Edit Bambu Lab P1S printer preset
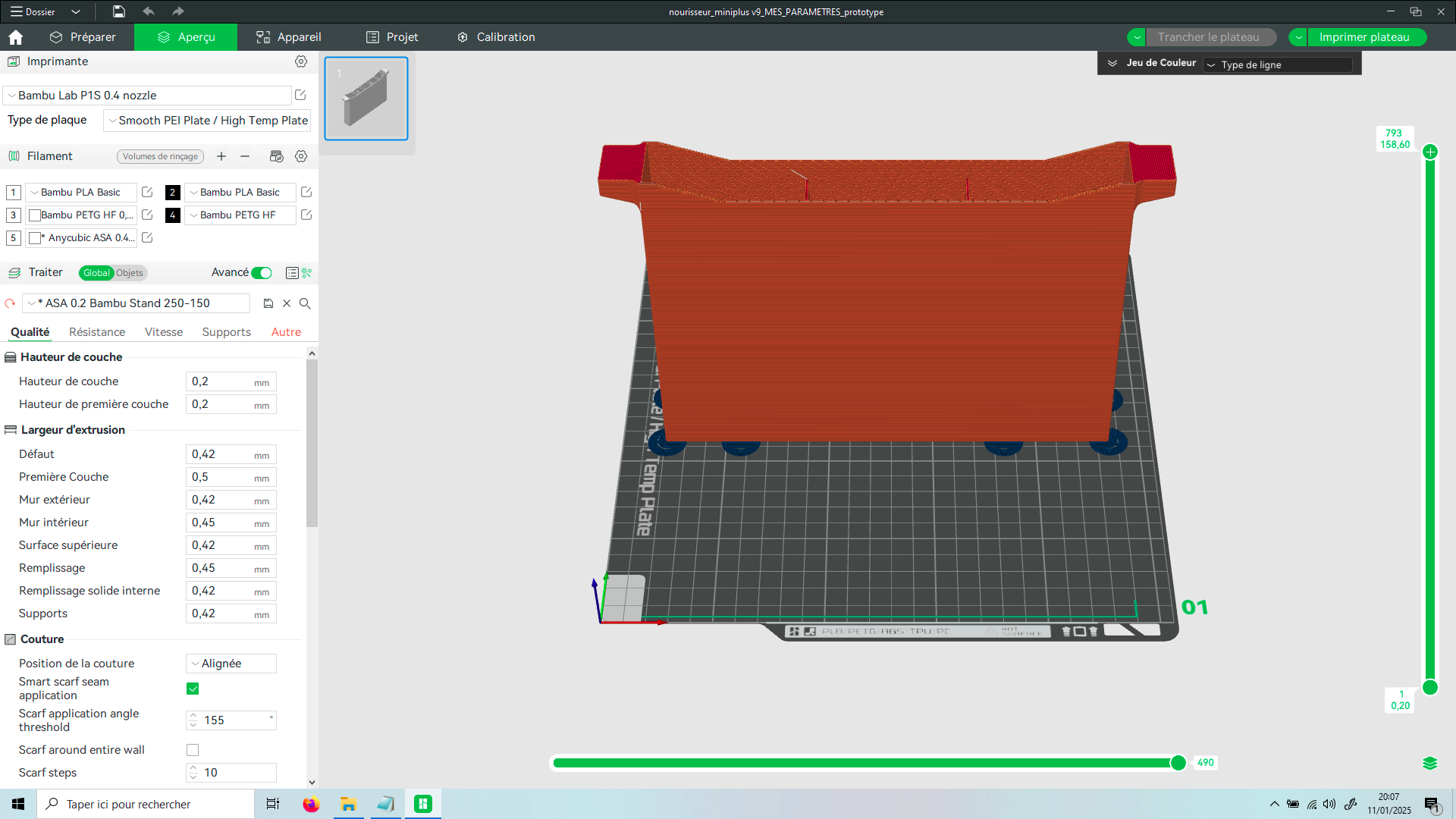This screenshot has height=819, width=1456. pos(300,95)
